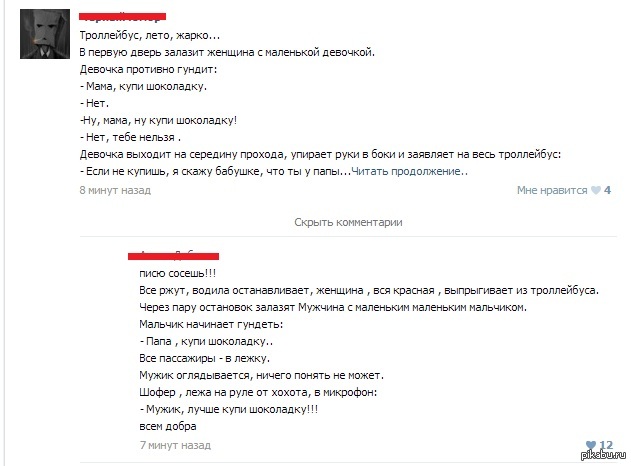Screen dimensions: 631x466
Task: Collapse comments via "Скрыть комментарии"
Action: coord(348,222)
